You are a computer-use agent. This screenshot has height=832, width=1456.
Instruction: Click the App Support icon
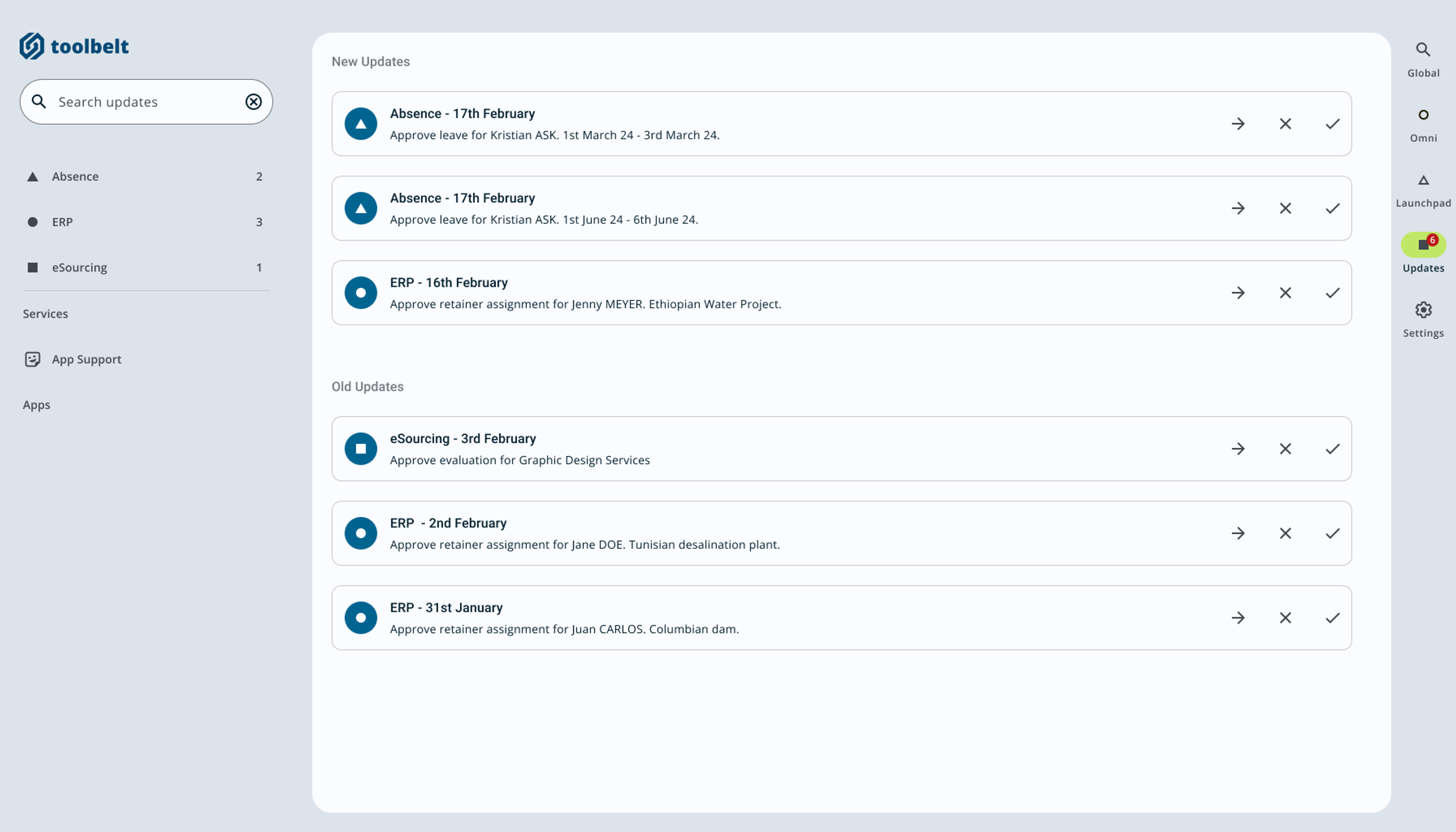pyautogui.click(x=33, y=359)
